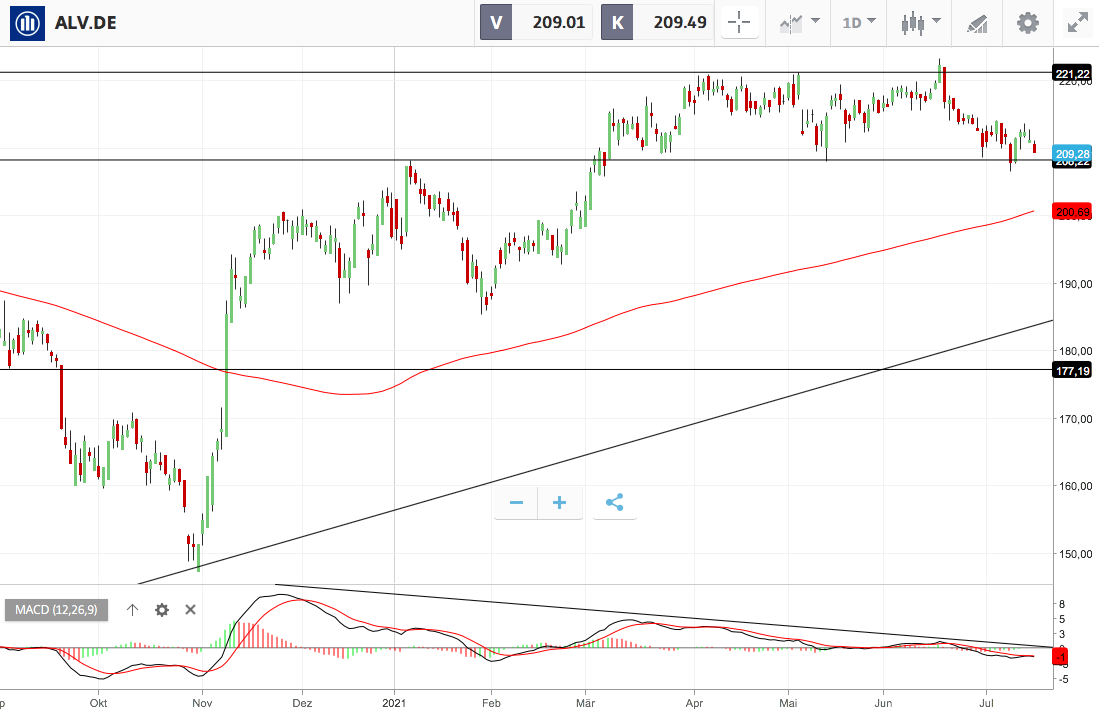Viewport: 1099px width, 711px height.
Task: Click the Apr label on time axis
Action: (695, 703)
